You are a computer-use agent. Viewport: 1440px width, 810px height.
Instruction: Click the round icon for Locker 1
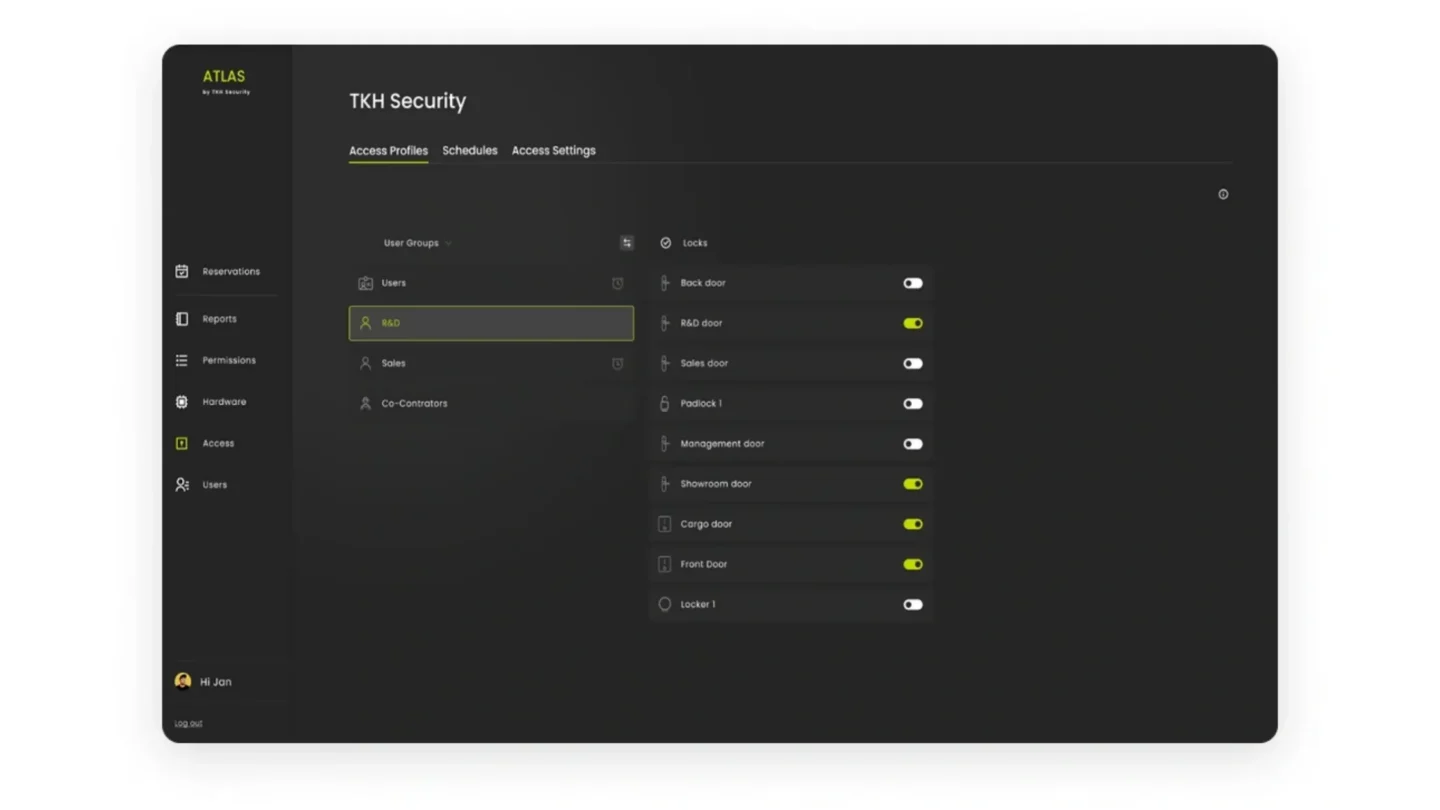[665, 604]
